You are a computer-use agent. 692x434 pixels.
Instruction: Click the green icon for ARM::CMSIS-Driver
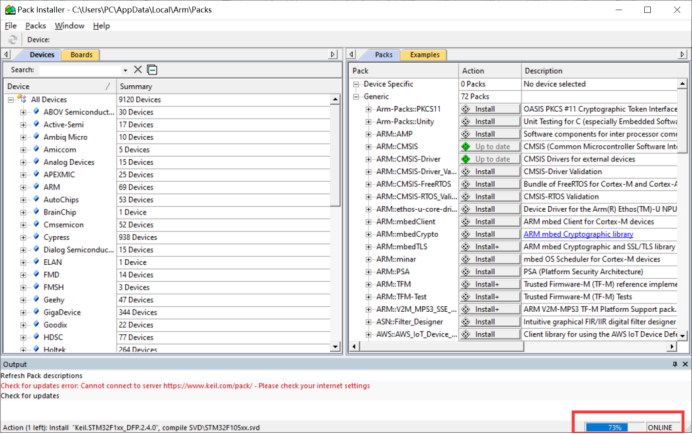[466, 159]
